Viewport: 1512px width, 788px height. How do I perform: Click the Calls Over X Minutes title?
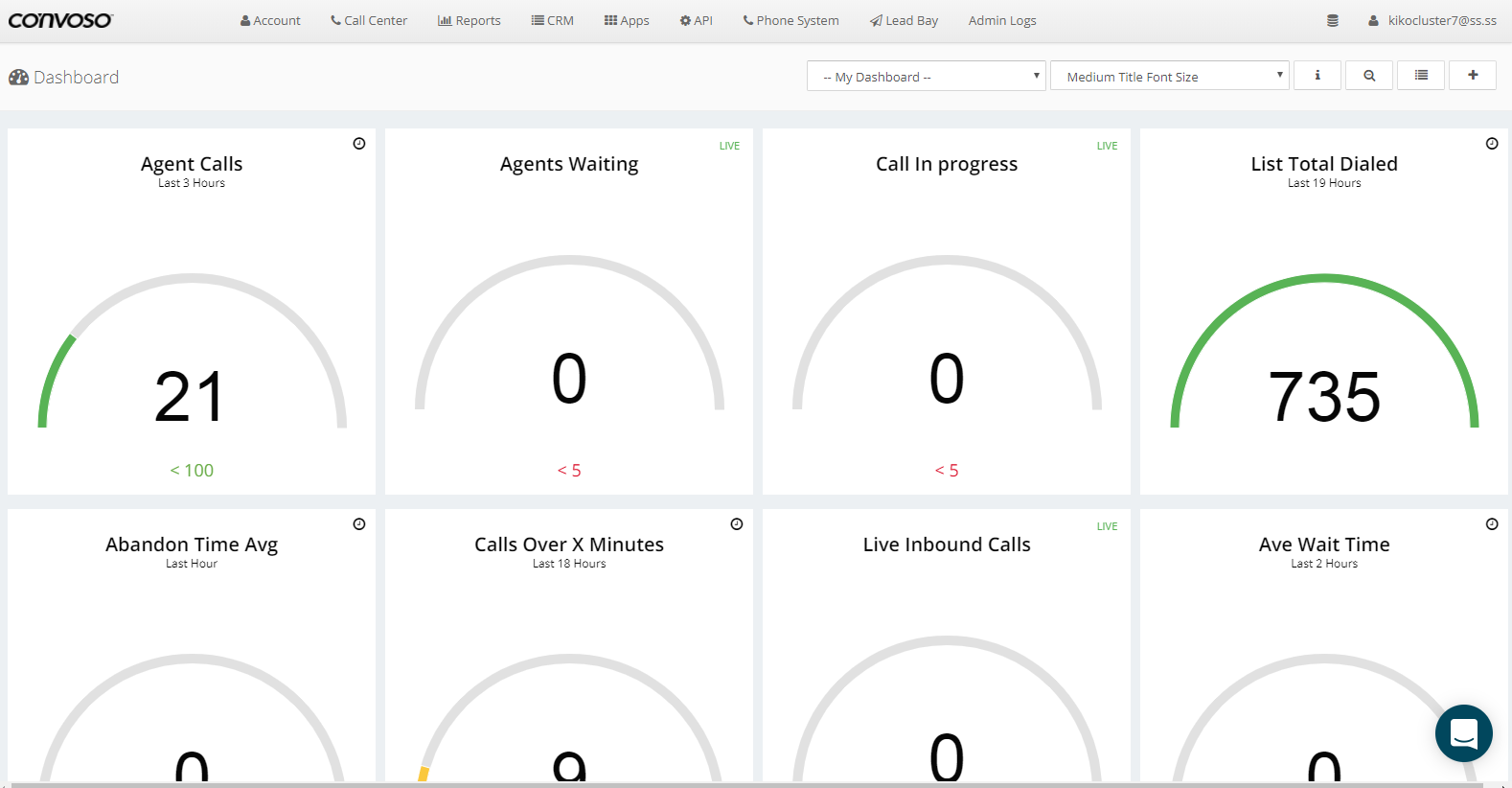coord(569,545)
